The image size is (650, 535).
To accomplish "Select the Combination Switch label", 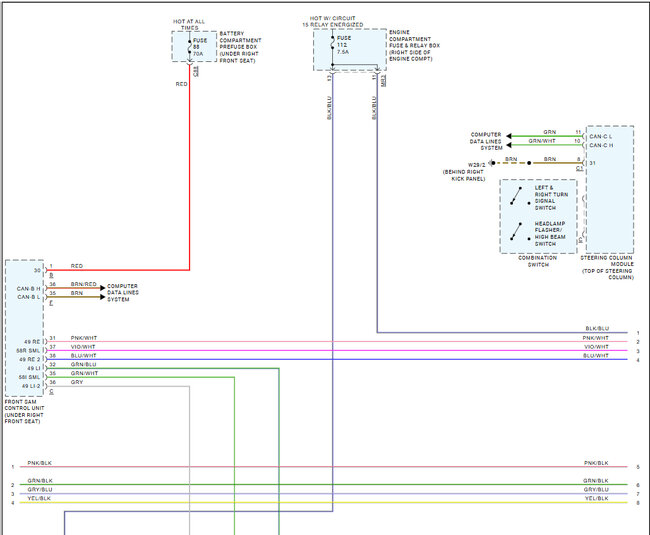I will (538, 261).
